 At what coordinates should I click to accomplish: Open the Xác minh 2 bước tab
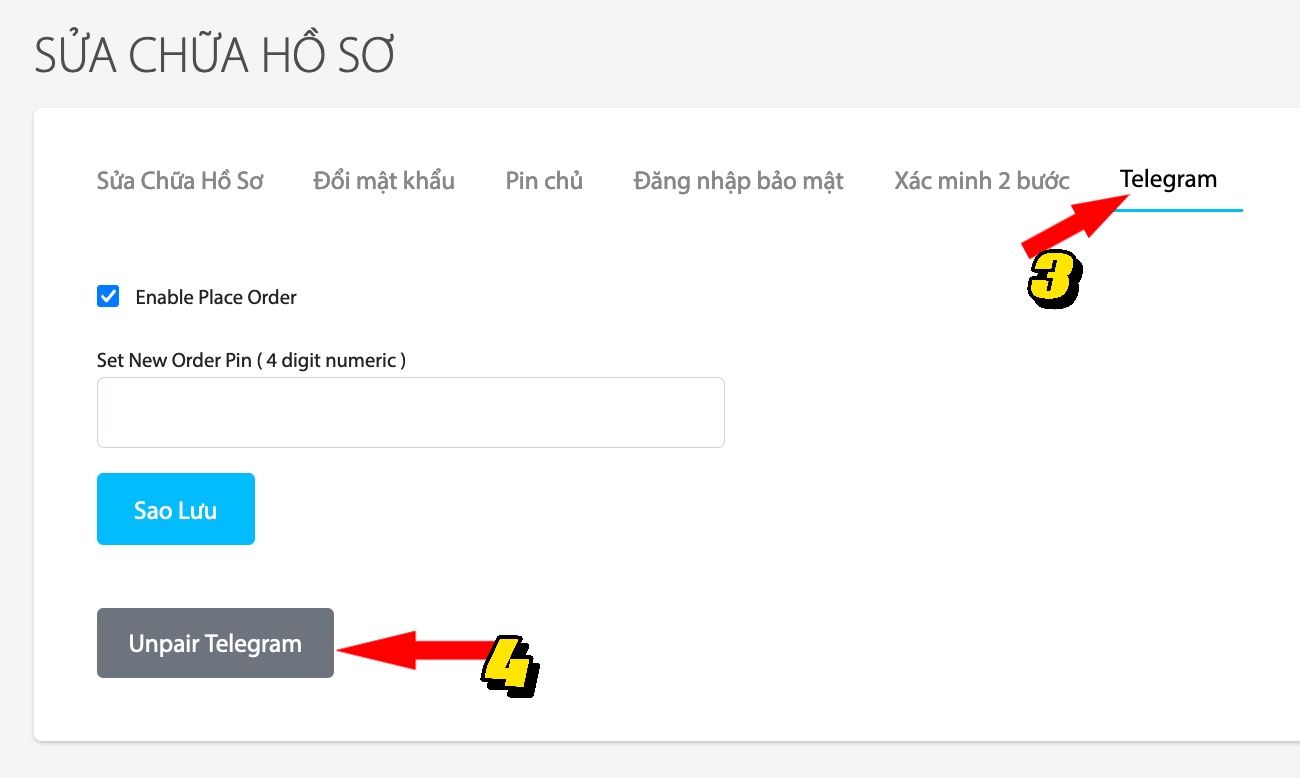tap(982, 181)
